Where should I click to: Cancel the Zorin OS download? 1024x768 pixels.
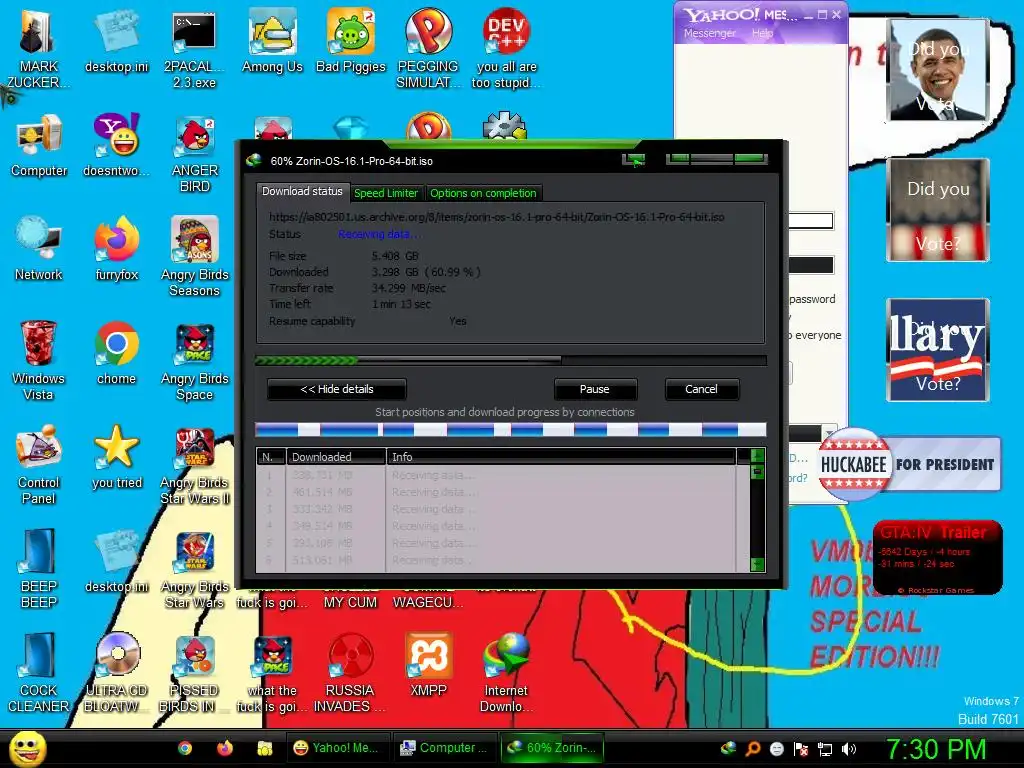(701, 389)
